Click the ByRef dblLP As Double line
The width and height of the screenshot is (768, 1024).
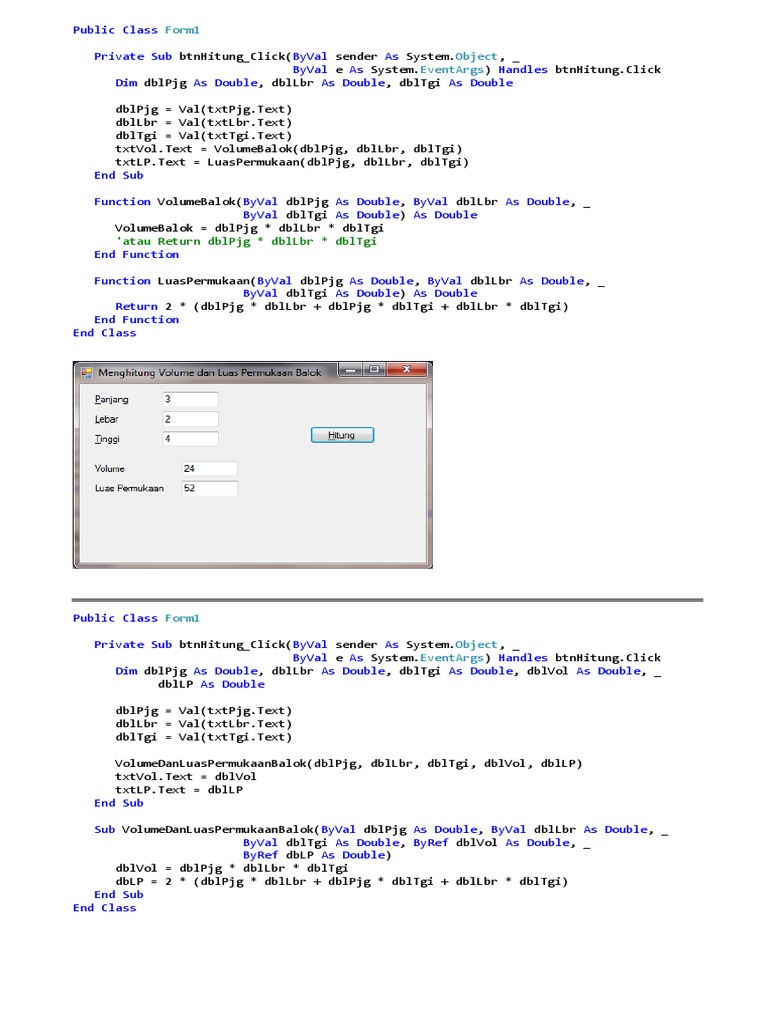[x=317, y=855]
